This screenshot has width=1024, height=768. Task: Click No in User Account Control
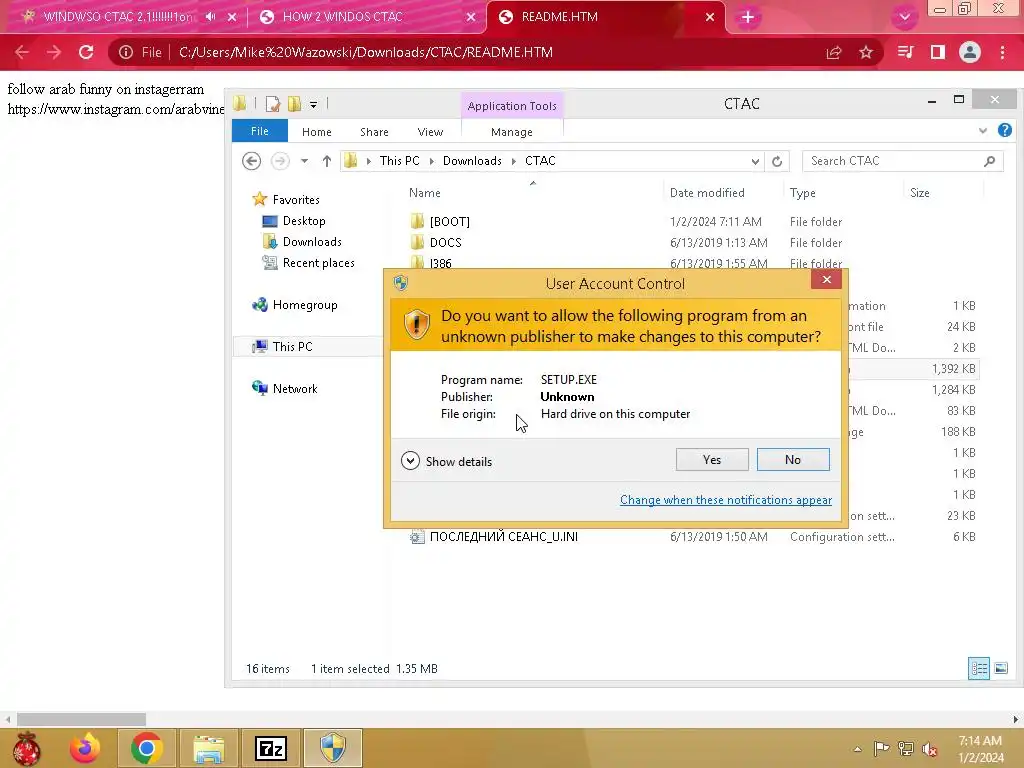[x=793, y=460]
